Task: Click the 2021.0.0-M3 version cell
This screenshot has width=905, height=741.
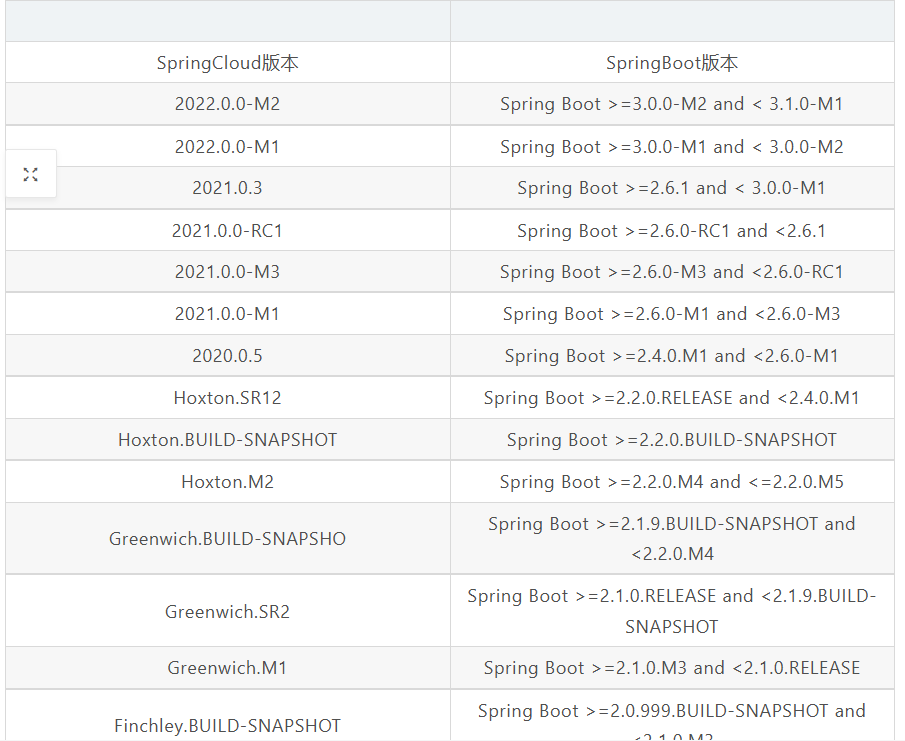Action: pyautogui.click(x=228, y=272)
